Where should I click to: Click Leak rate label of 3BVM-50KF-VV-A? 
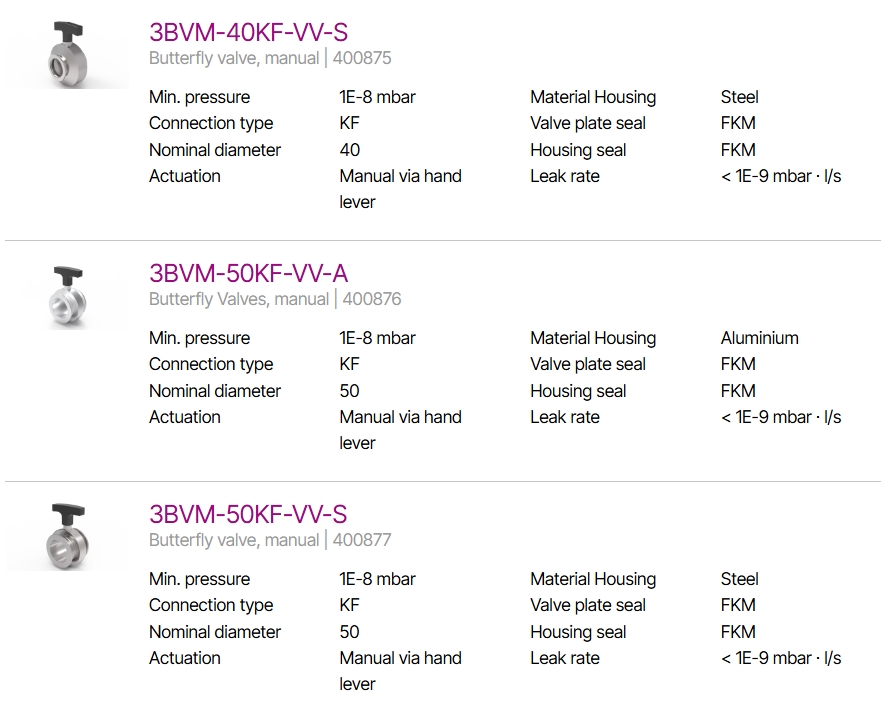(565, 417)
